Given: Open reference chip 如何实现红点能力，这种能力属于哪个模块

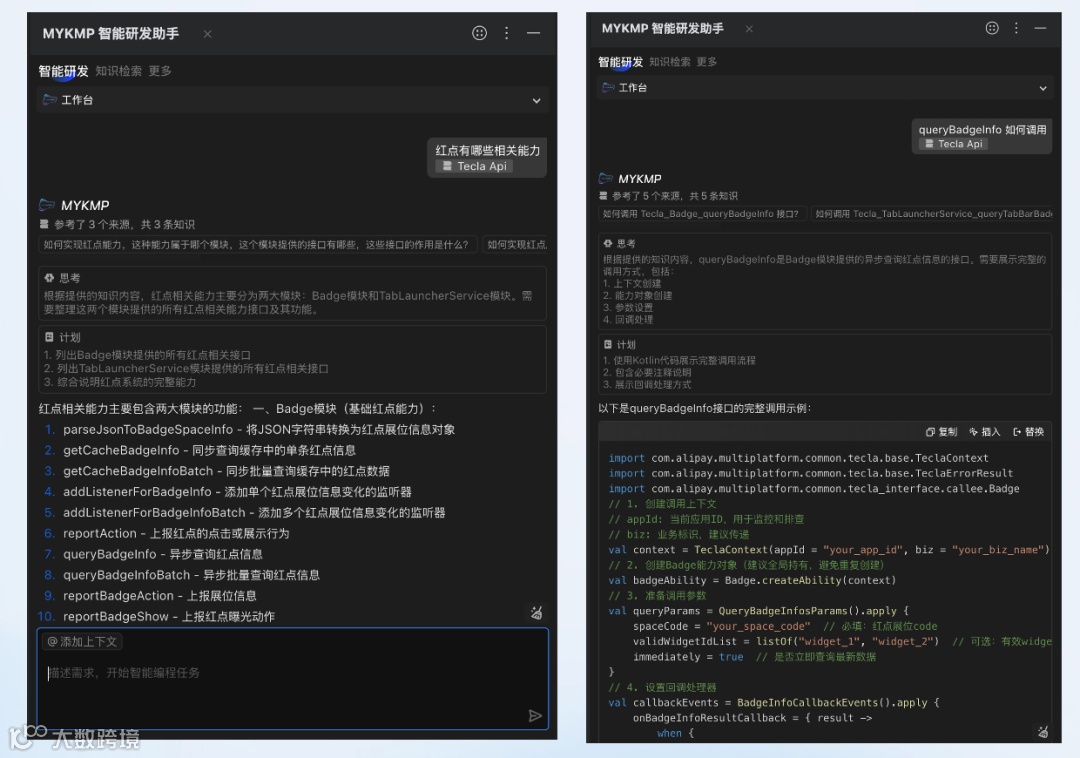Looking at the screenshot, I should [x=258, y=244].
